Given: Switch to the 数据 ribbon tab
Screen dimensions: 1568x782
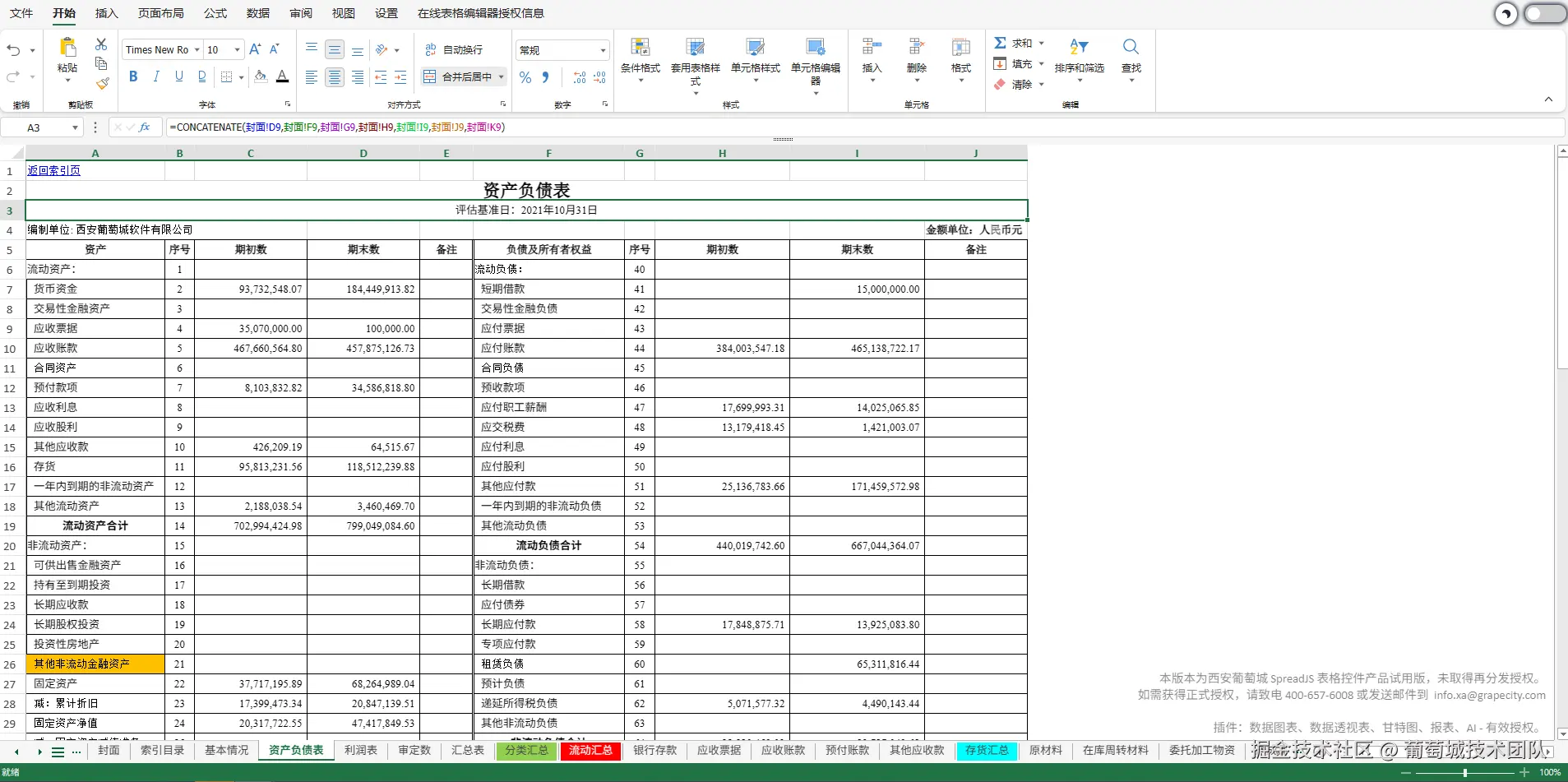Looking at the screenshot, I should click(x=258, y=13).
